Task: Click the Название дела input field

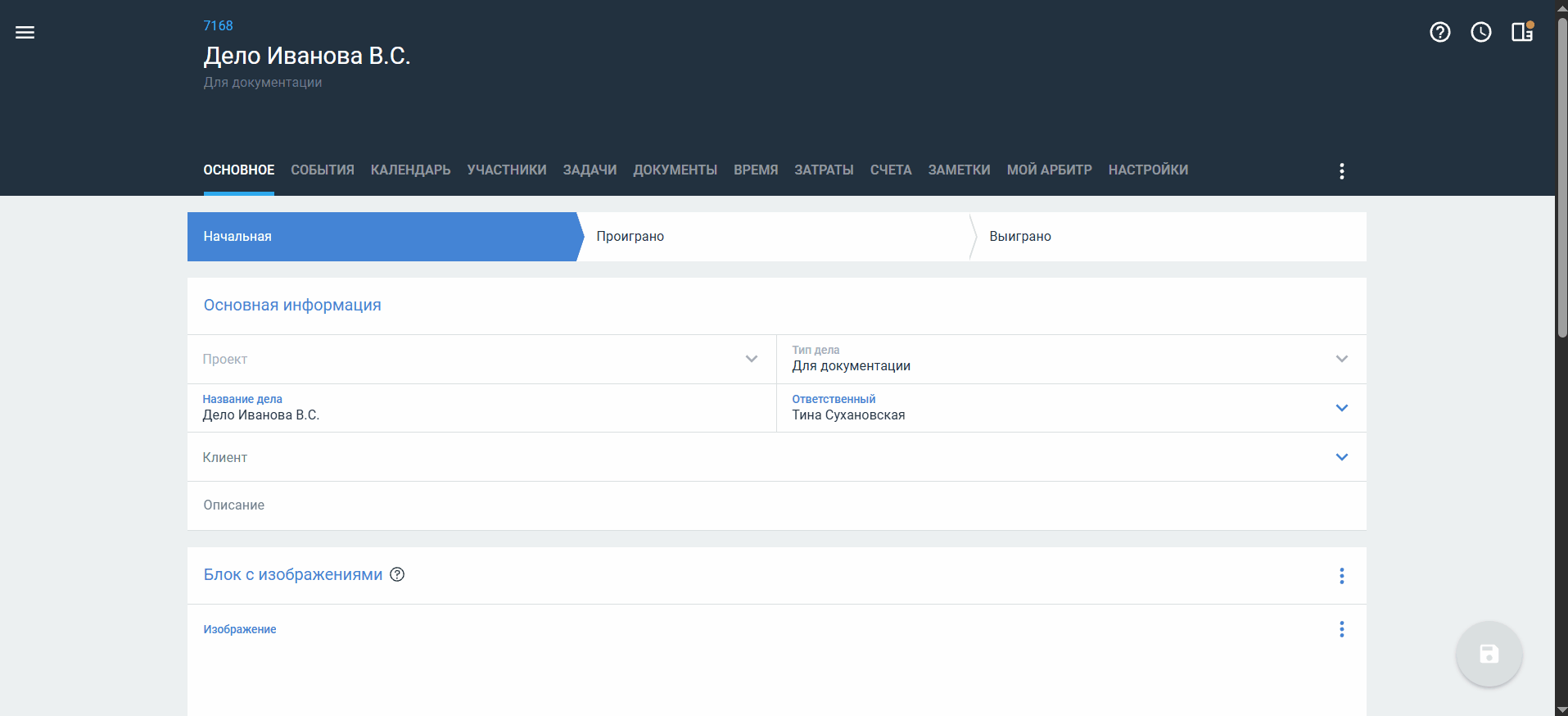Action: (481, 415)
